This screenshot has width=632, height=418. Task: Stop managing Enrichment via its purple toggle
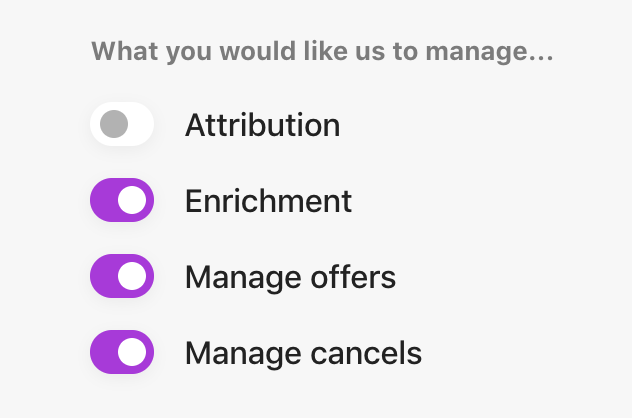(x=121, y=201)
